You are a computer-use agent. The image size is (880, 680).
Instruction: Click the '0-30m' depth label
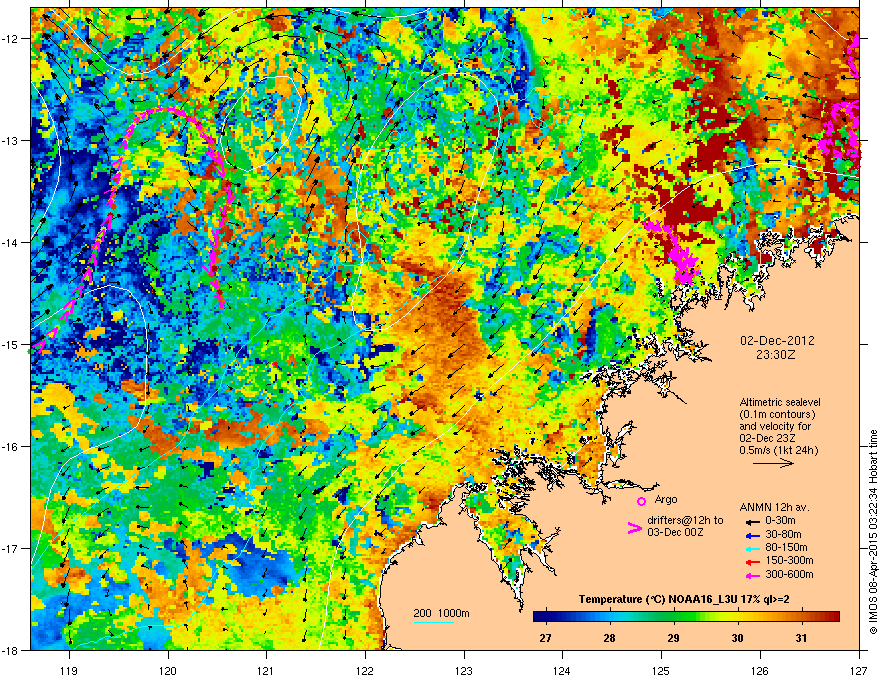(x=780, y=521)
